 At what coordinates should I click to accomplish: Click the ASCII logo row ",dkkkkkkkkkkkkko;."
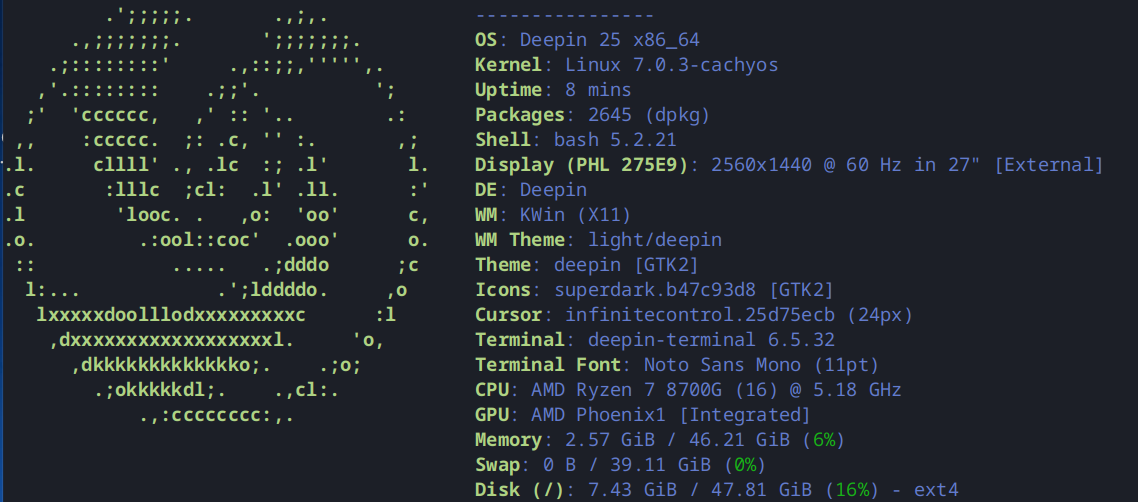[x=171, y=365]
